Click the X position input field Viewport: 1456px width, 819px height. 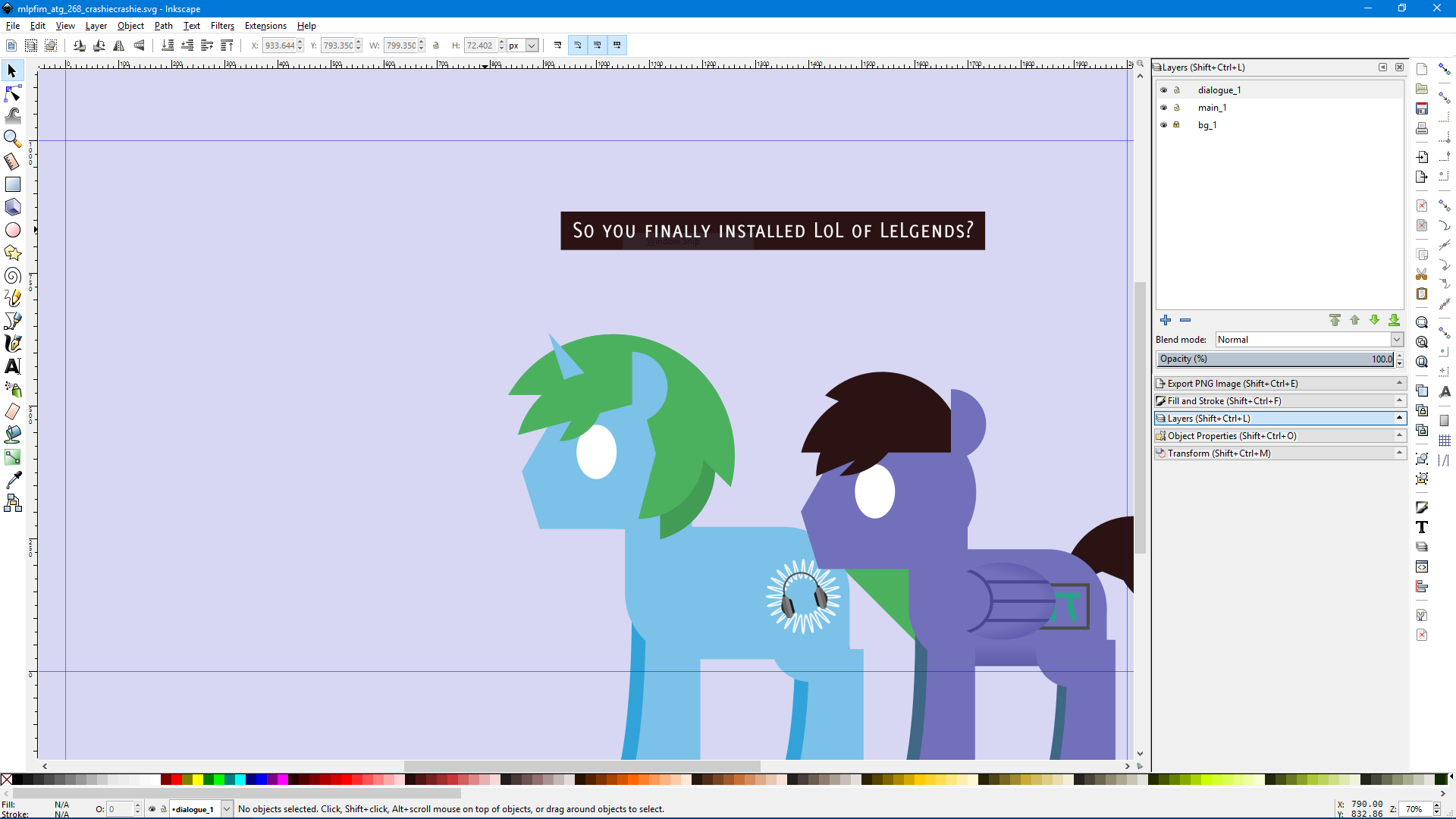[x=279, y=45]
